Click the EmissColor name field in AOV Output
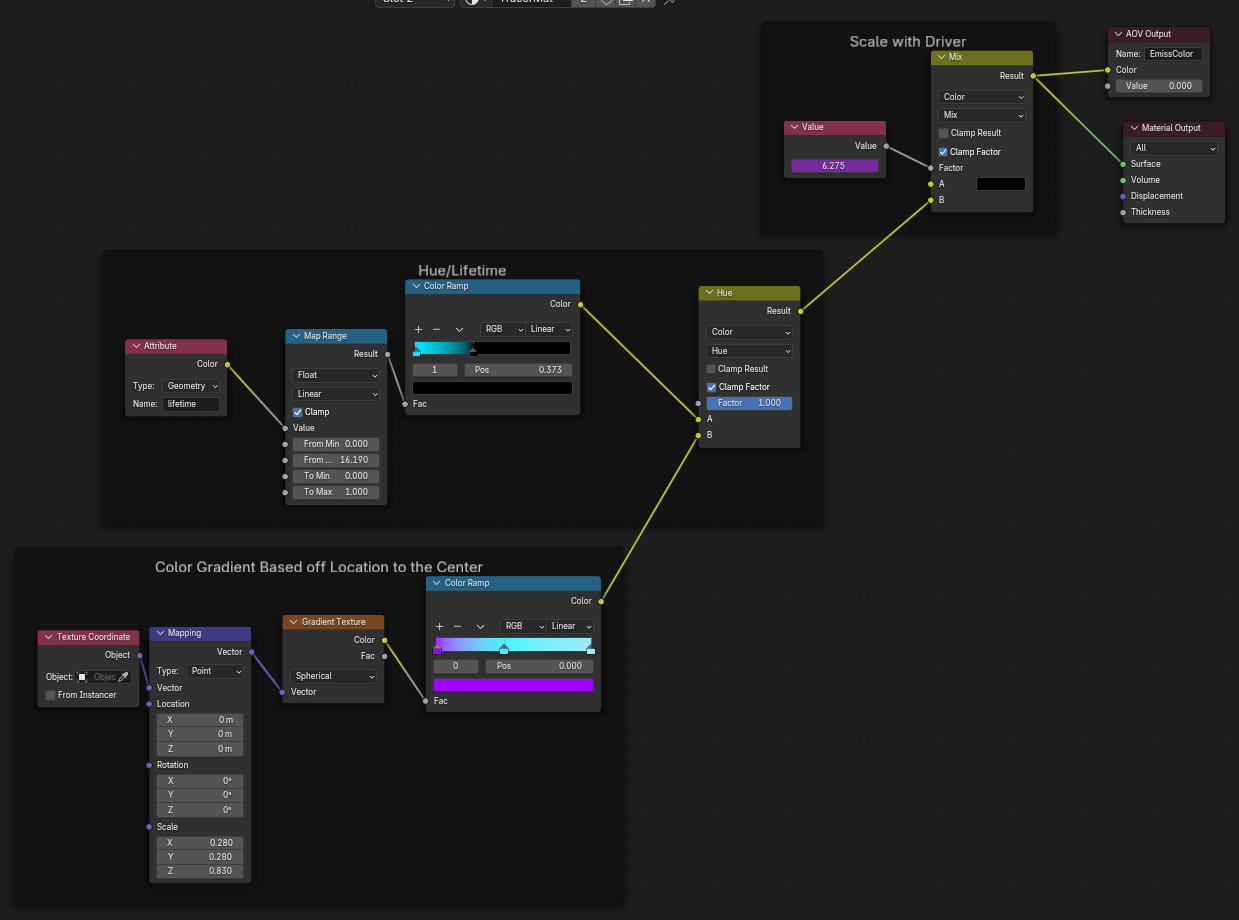 pos(1174,54)
